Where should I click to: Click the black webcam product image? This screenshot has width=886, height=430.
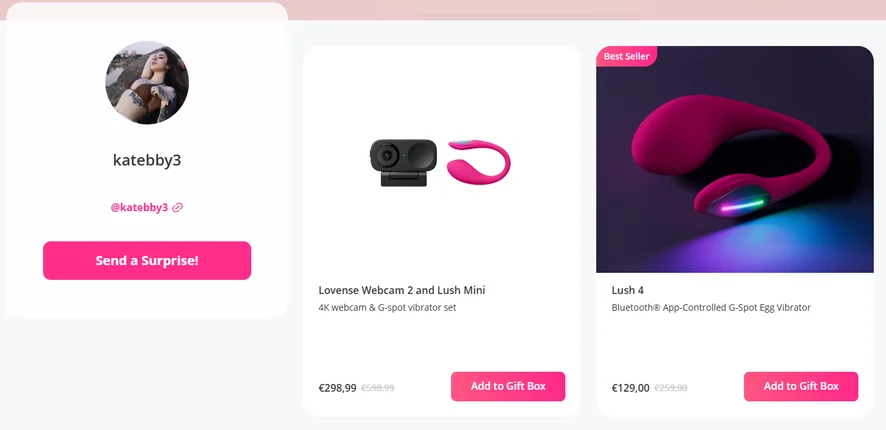coord(403,163)
